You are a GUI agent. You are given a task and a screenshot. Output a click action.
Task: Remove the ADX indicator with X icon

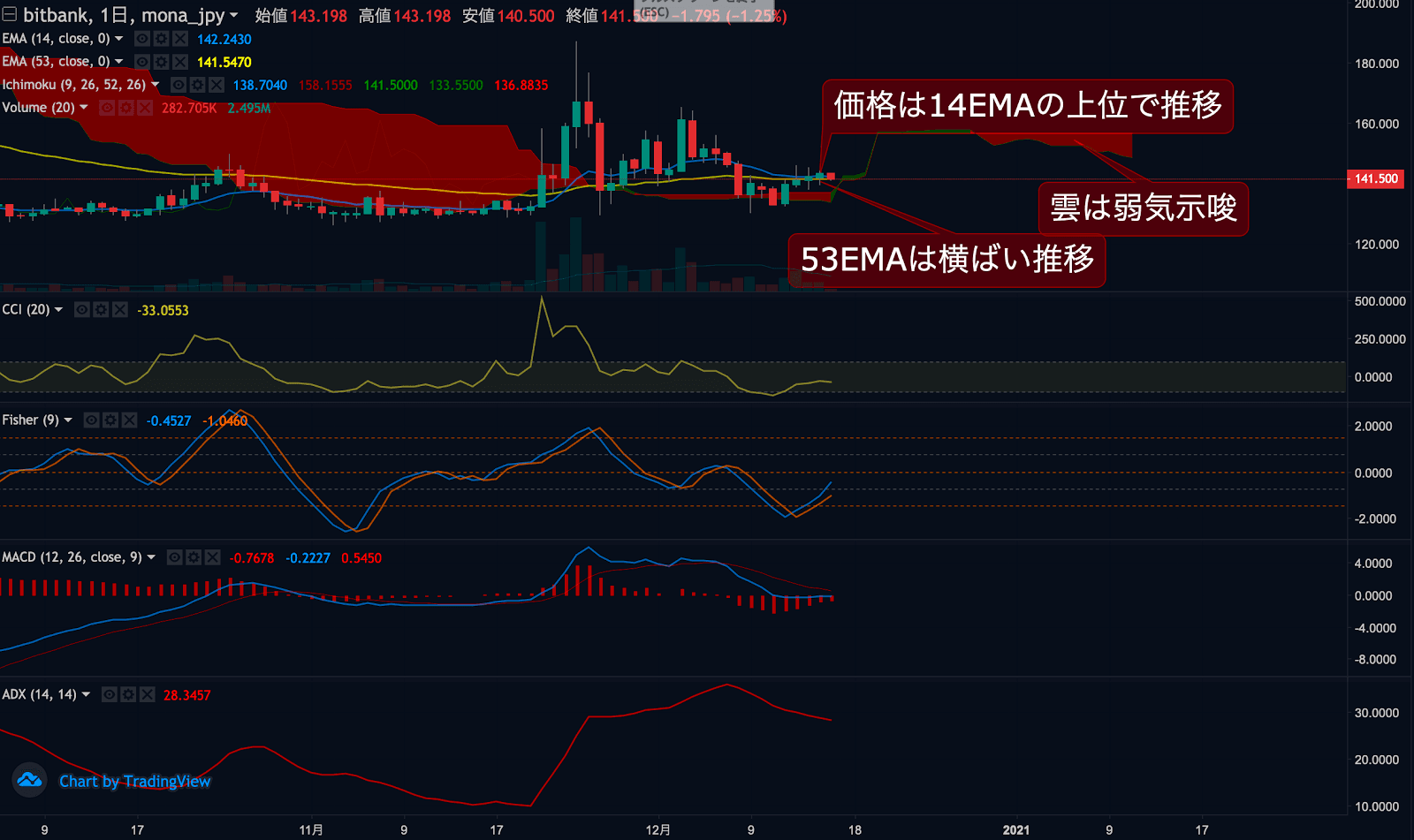point(148,695)
